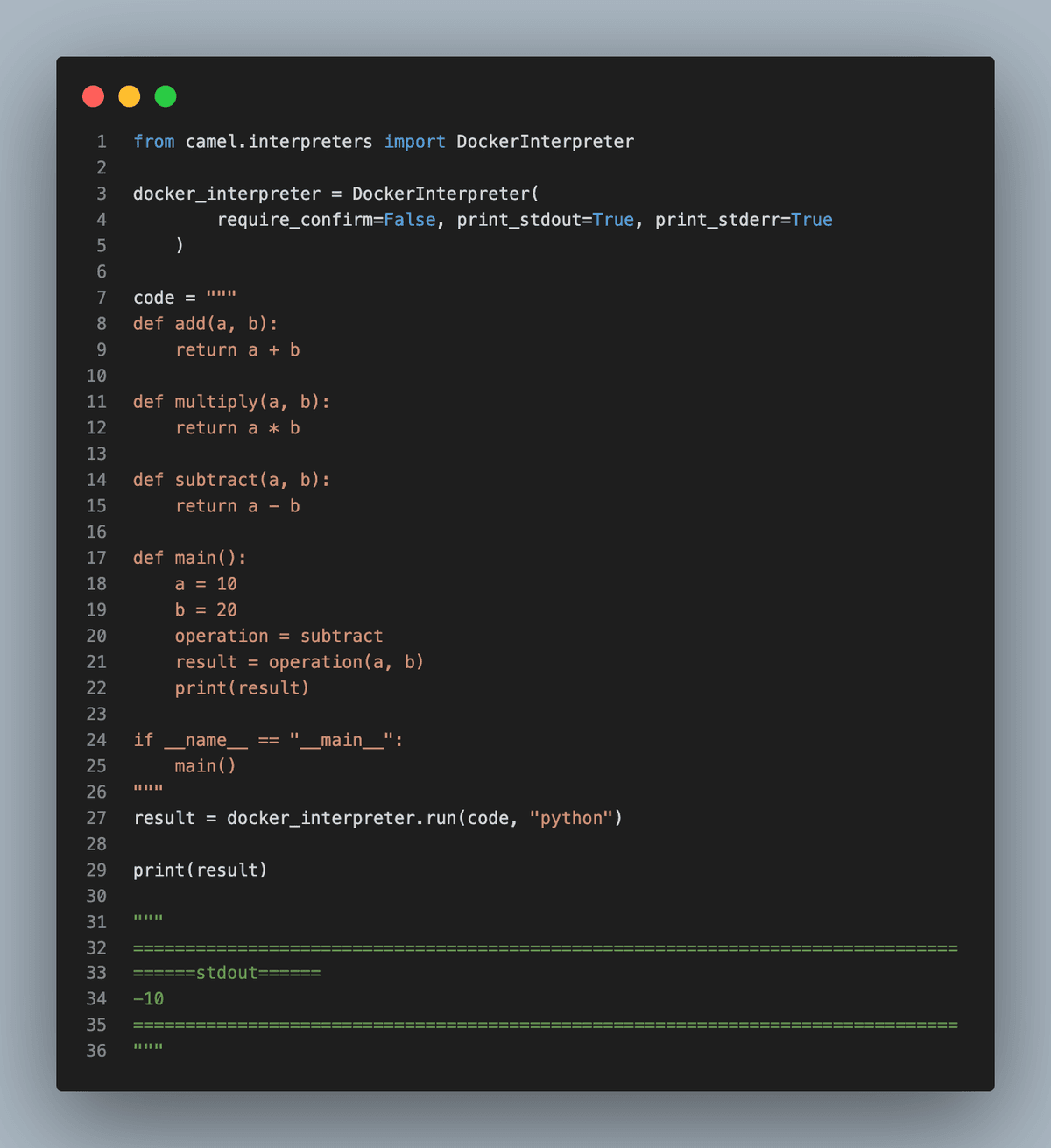This screenshot has height=1148, width=1051.
Task: Click the green maximize dot
Action: pos(166,96)
